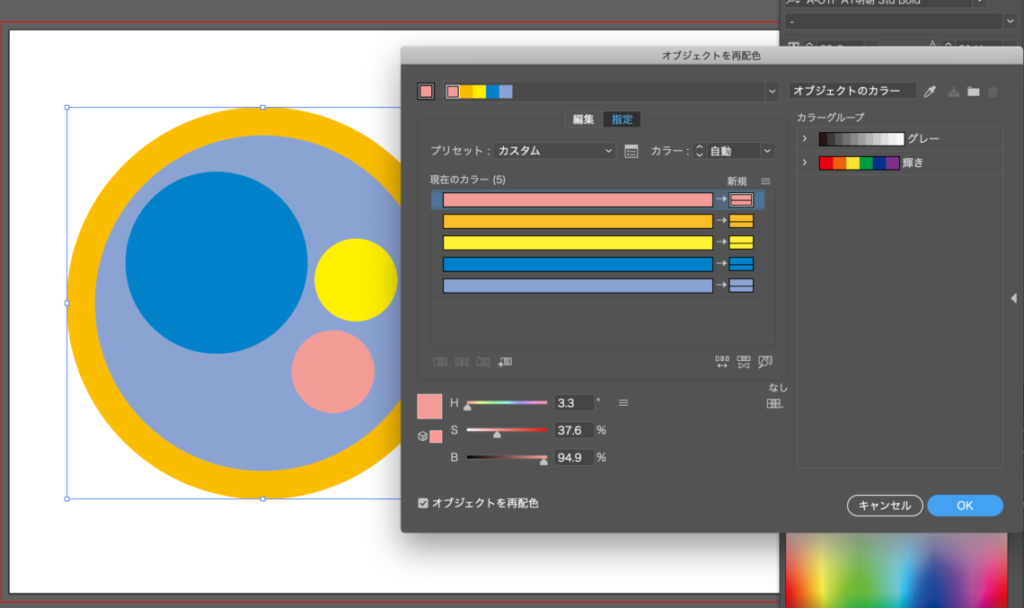Click the キャンセル button
This screenshot has width=1024, height=608.
coord(885,505)
